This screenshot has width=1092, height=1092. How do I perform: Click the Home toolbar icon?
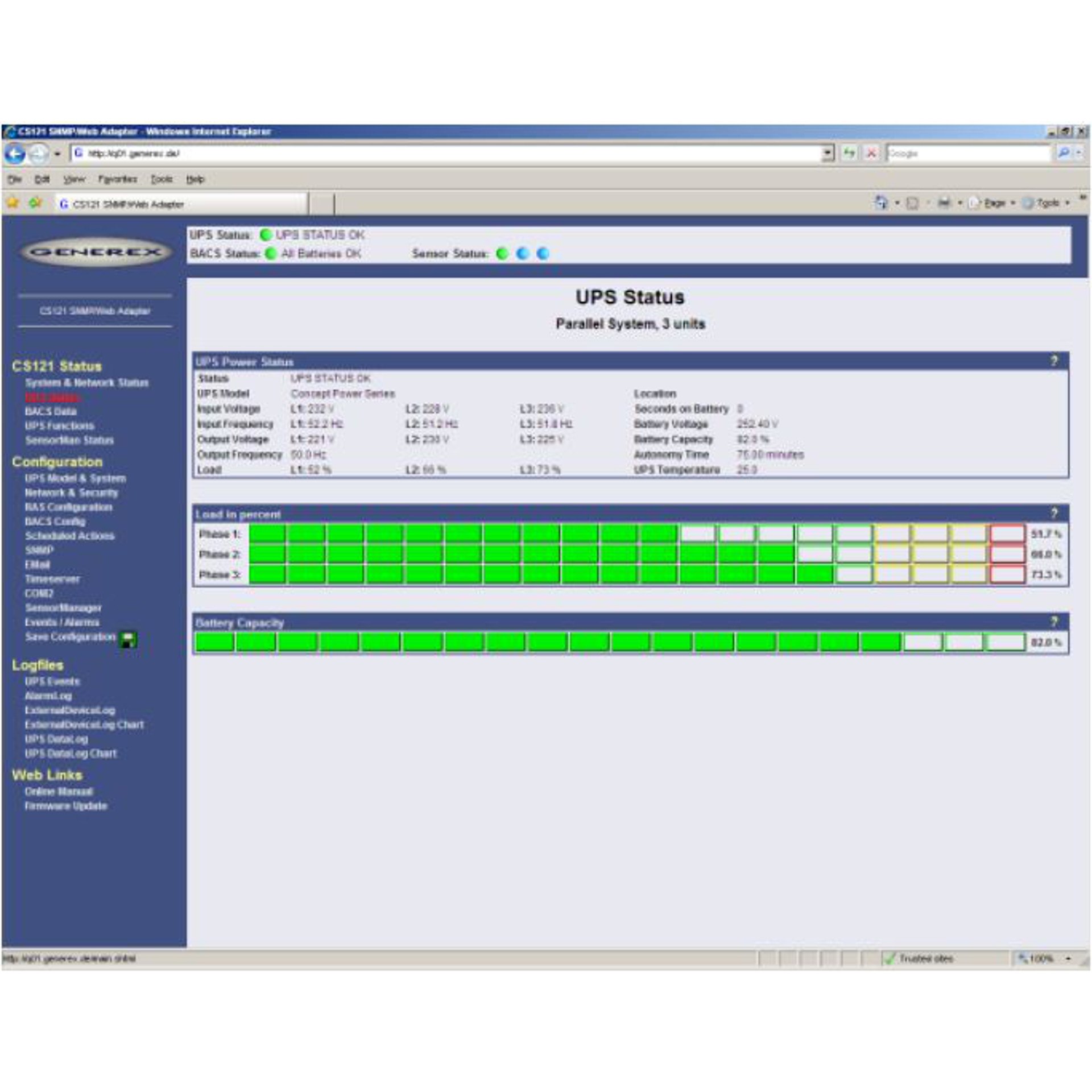(882, 202)
